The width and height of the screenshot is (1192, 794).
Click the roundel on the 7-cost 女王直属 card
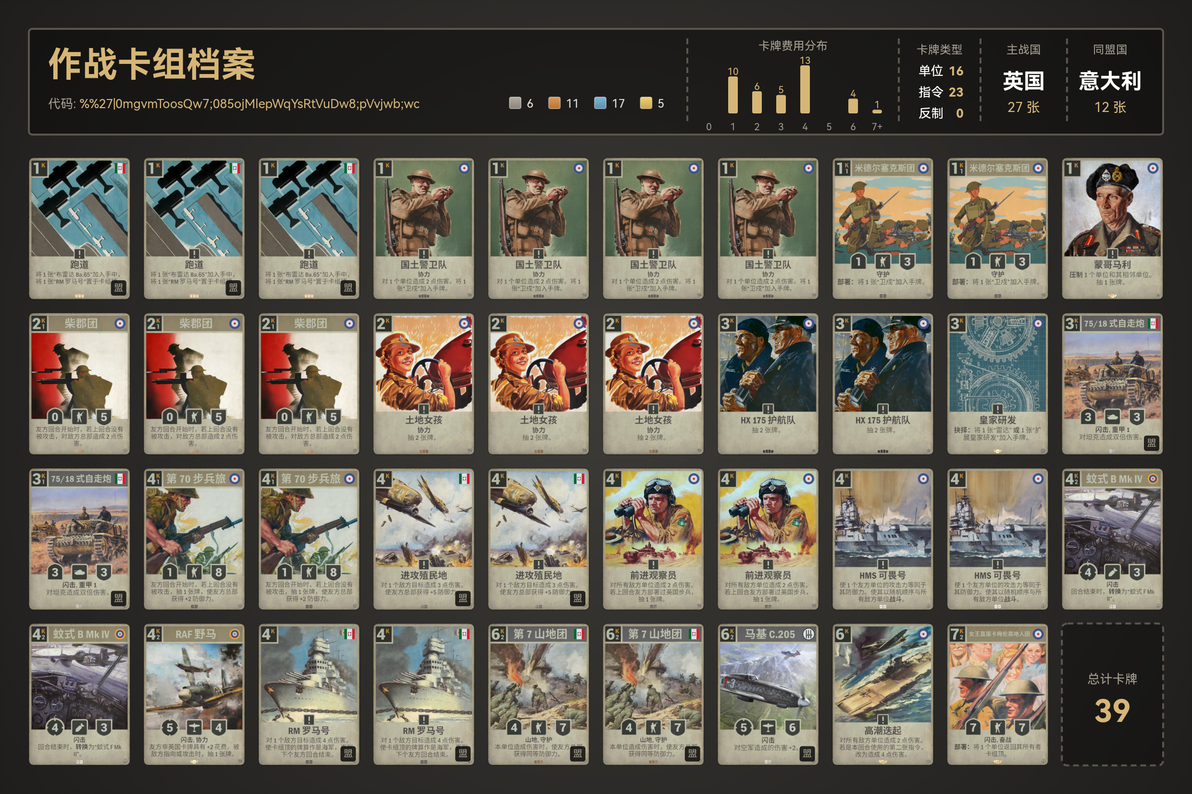pos(1038,634)
